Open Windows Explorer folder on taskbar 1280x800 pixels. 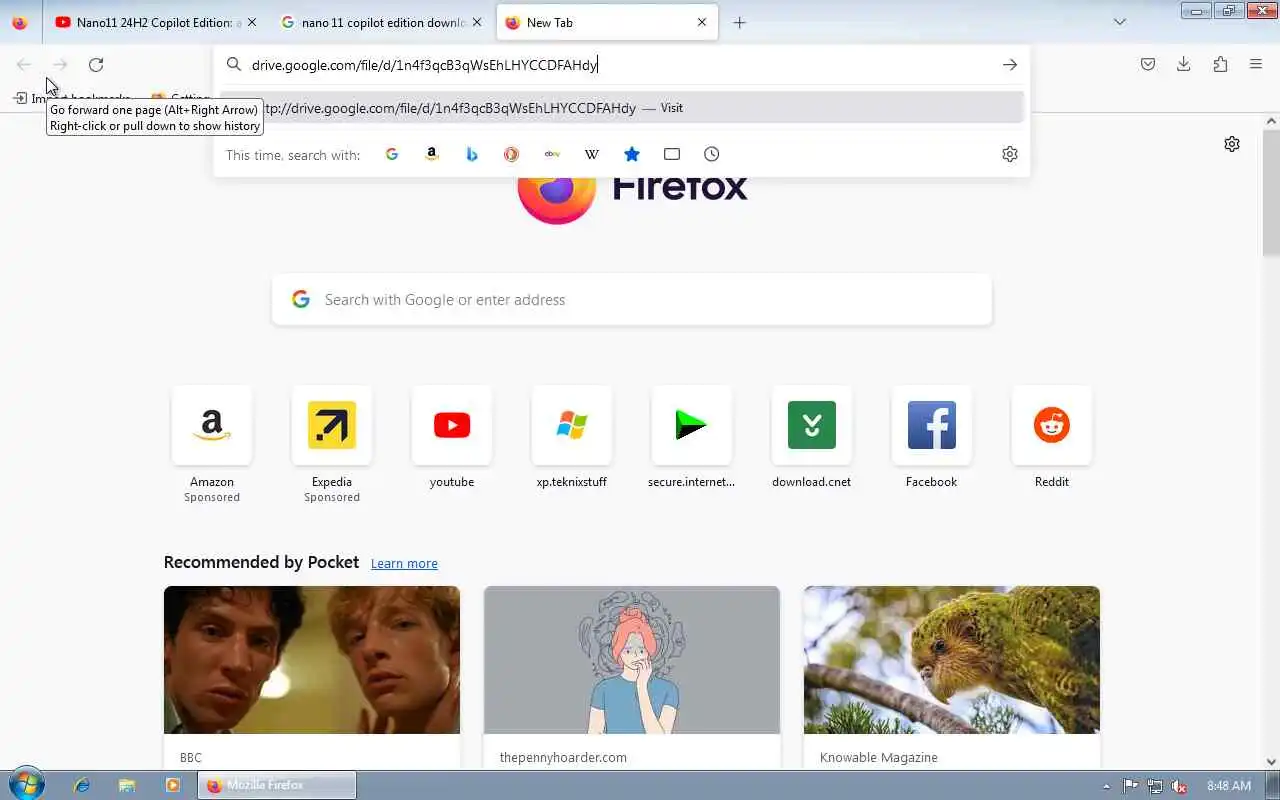click(x=127, y=786)
